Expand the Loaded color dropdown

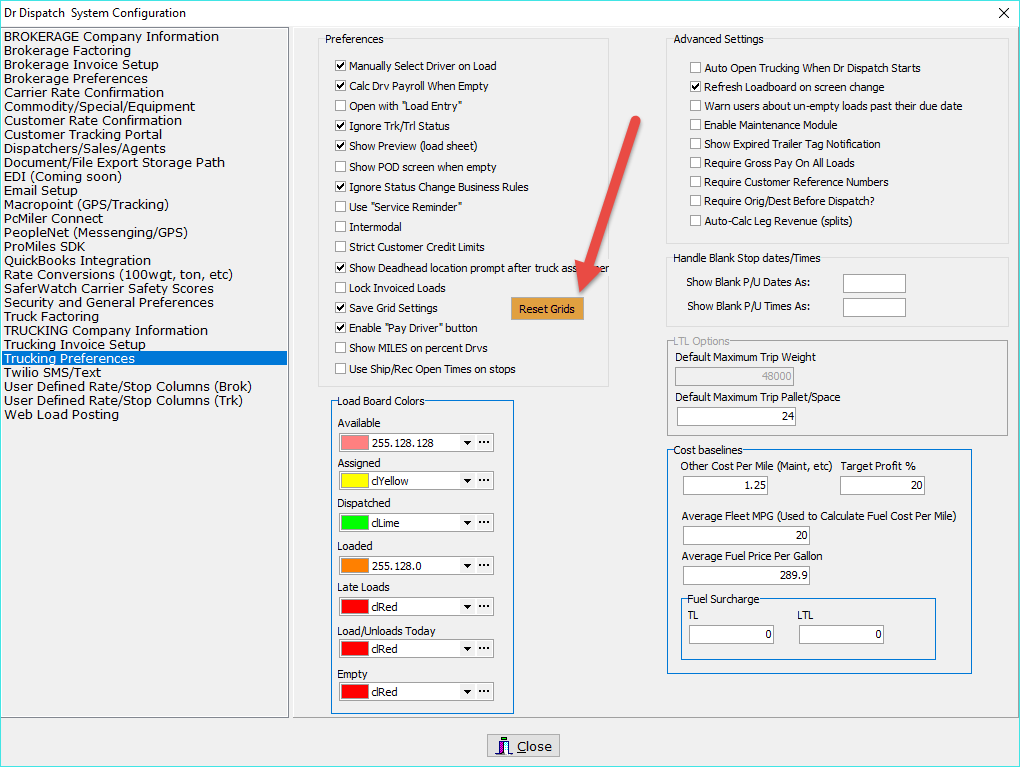point(467,565)
